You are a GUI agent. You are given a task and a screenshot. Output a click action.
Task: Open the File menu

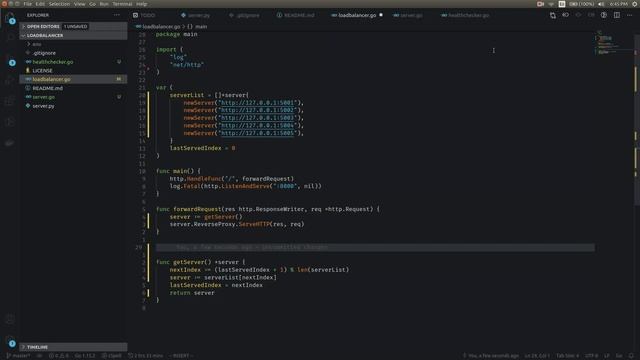[27, 4]
